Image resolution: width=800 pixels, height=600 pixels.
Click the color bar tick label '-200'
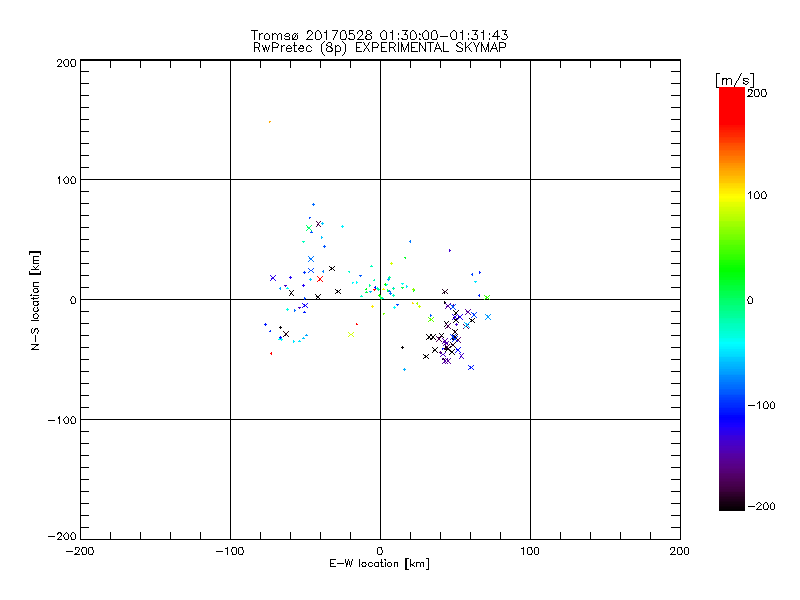pos(761,506)
